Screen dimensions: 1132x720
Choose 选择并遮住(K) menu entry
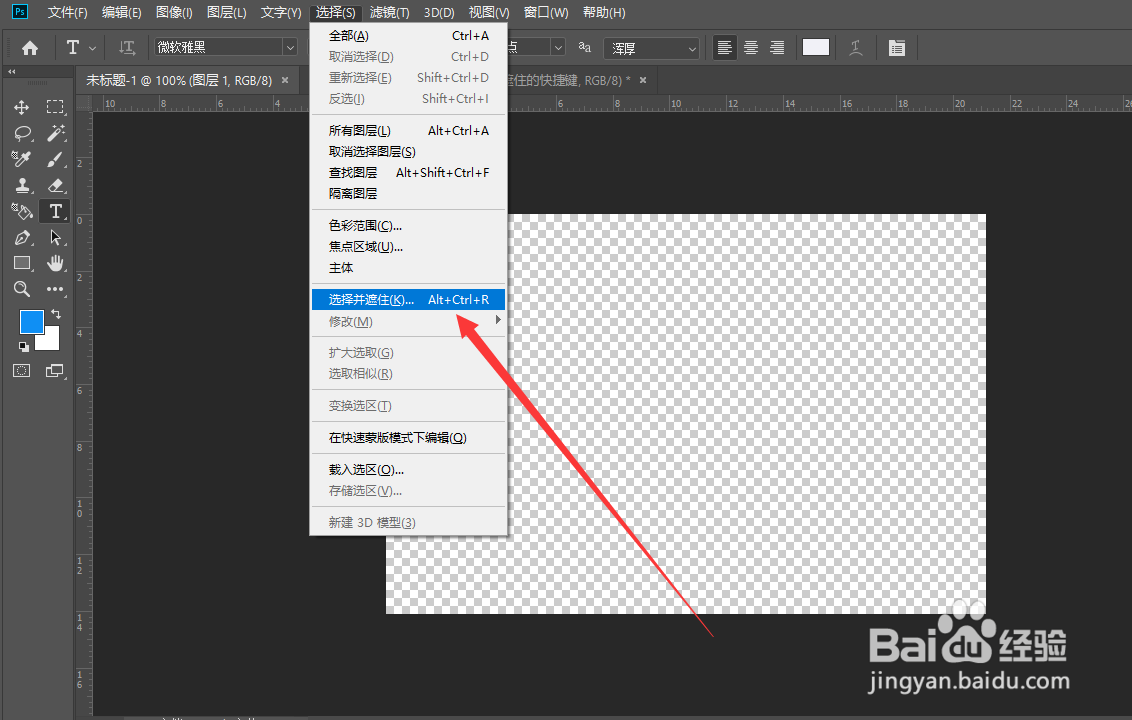pos(408,300)
